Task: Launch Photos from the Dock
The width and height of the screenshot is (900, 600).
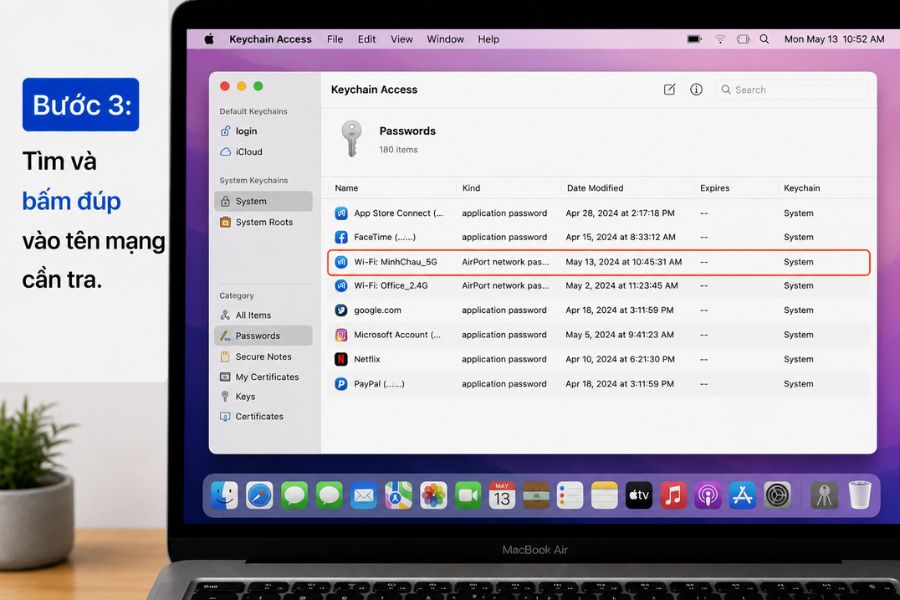Action: (433, 496)
